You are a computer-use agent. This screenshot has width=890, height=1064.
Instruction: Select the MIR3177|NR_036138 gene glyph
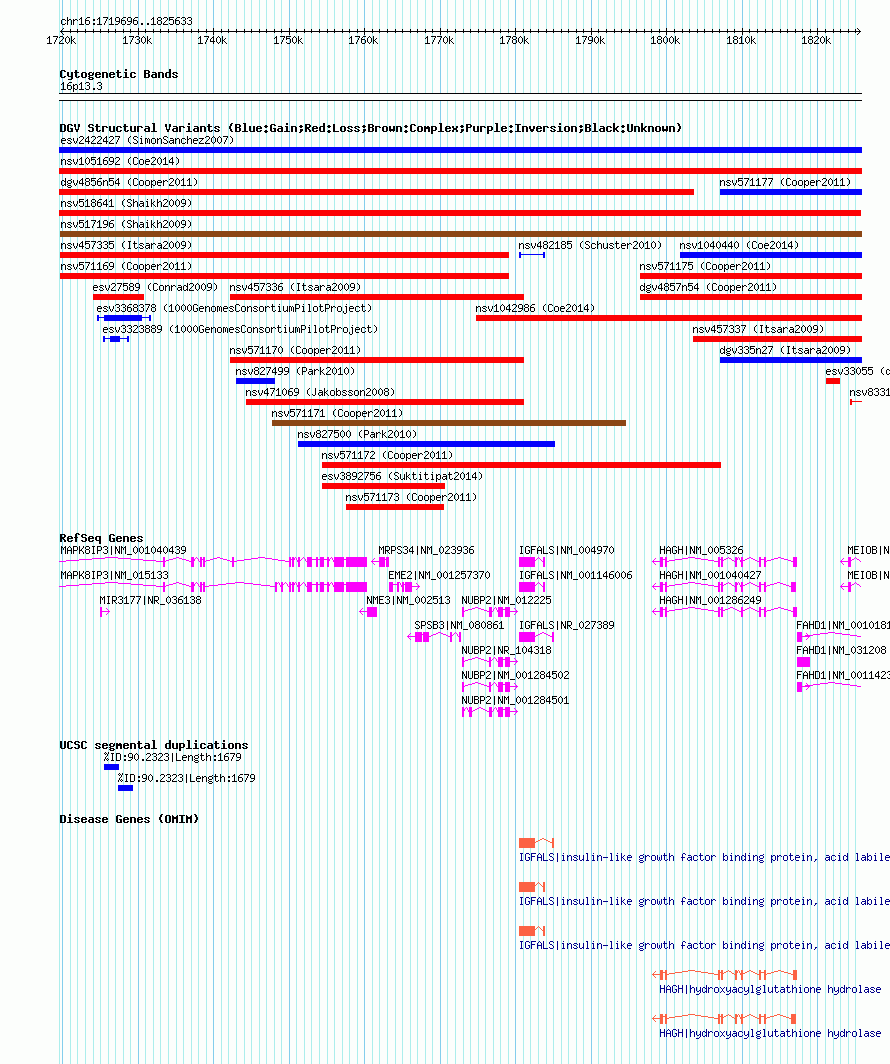(104, 612)
